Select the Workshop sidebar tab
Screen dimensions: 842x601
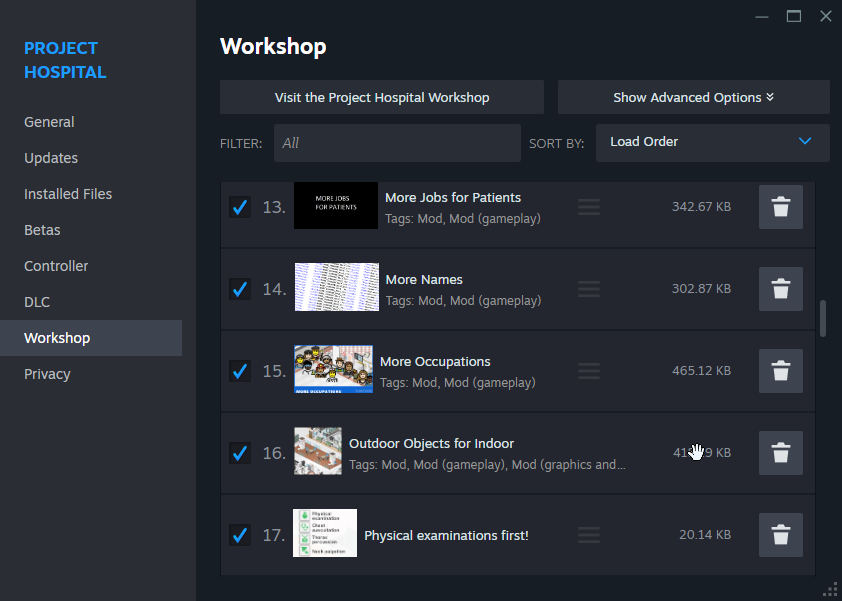(91, 338)
